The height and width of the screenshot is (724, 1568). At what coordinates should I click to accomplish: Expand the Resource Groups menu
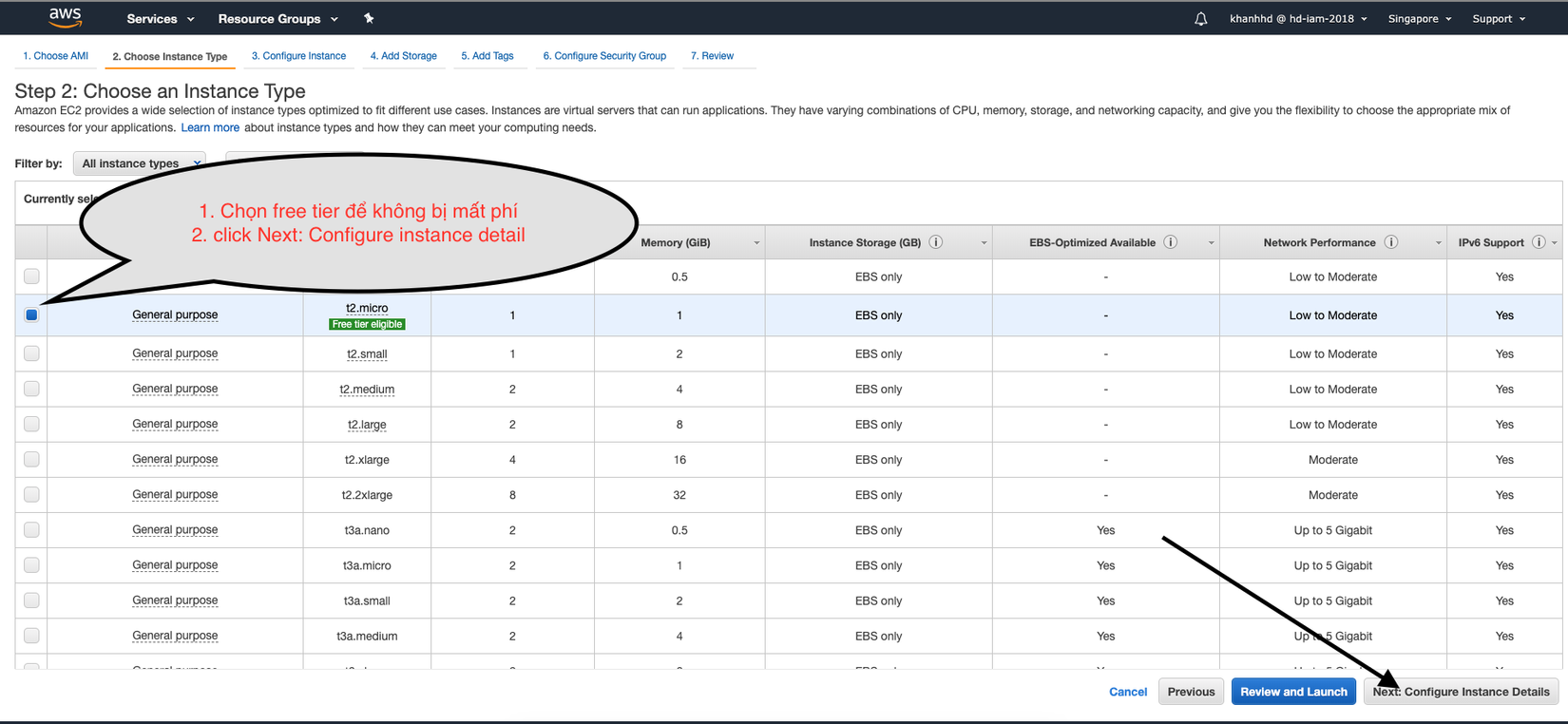(x=278, y=19)
